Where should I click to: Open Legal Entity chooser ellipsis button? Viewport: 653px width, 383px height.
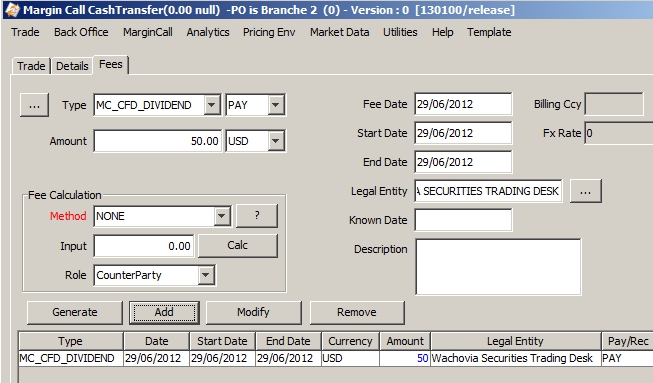[586, 191]
